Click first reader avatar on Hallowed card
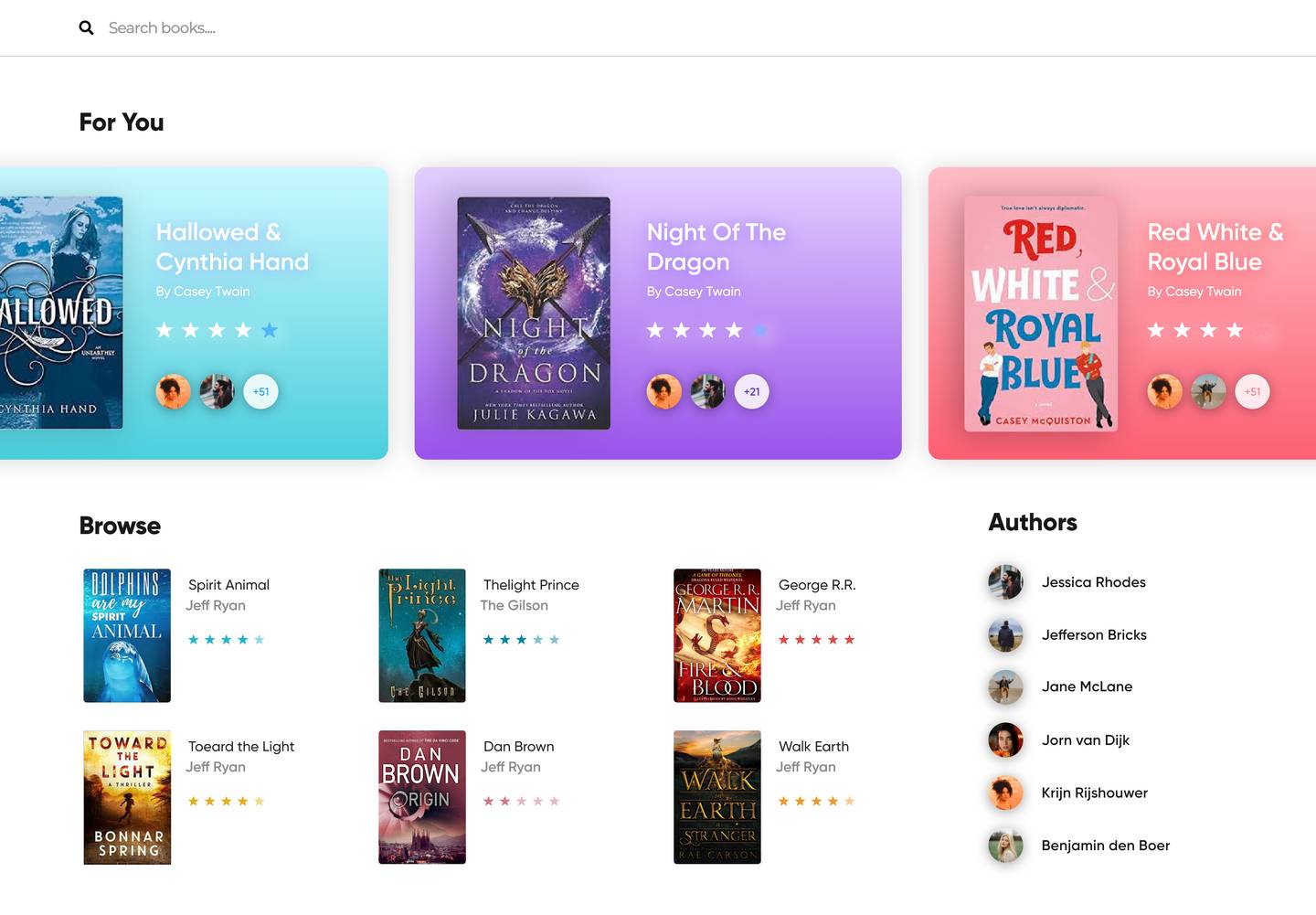The image size is (1316, 915). [x=173, y=392]
